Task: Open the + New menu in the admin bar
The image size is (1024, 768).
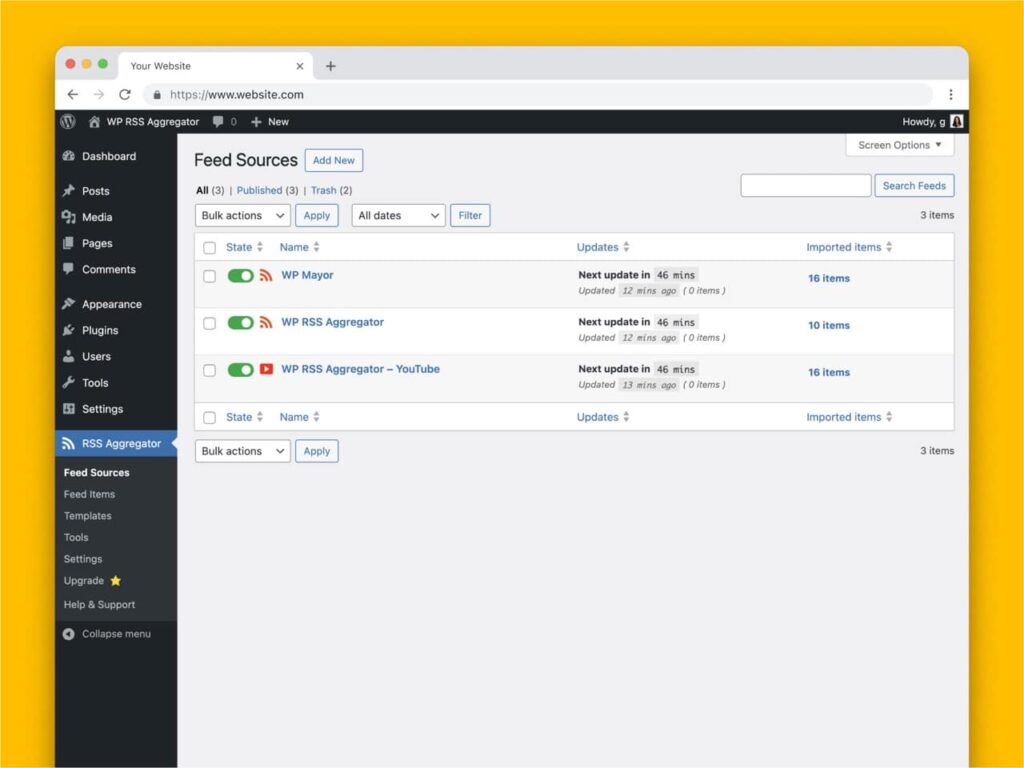Action: [268, 121]
